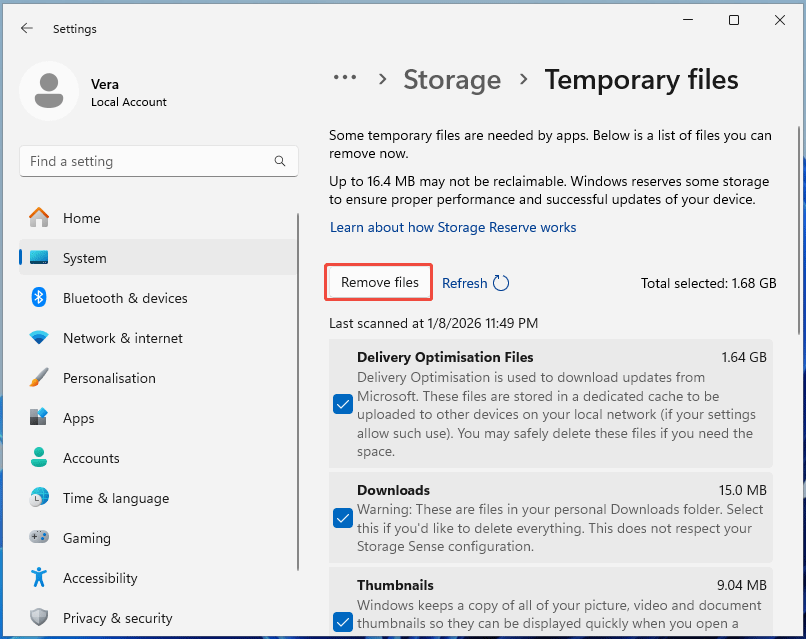Click the Network & internet globe icon
This screenshot has width=806, height=639.
(39, 338)
